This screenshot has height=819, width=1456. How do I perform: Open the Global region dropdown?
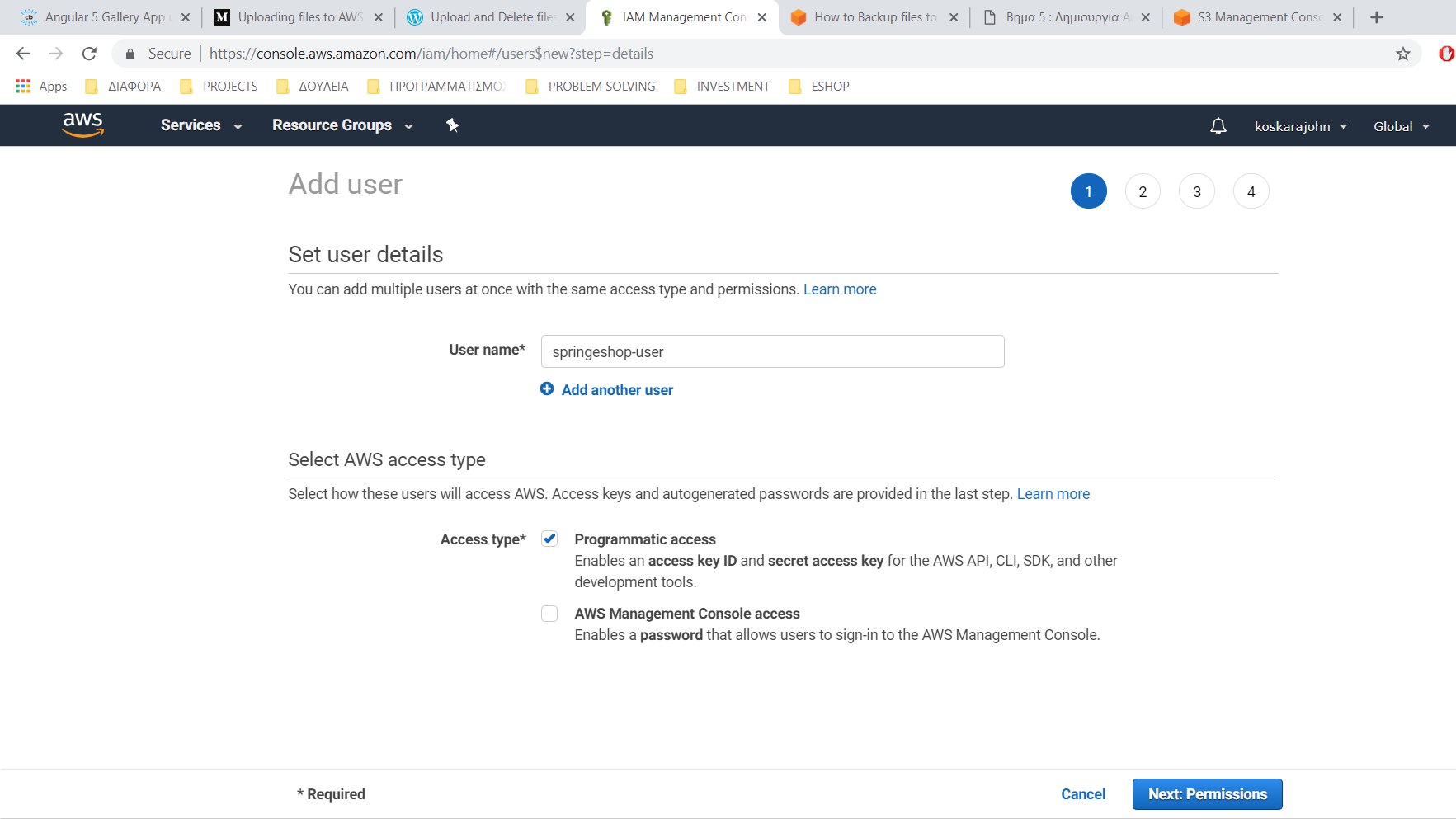[x=1401, y=126]
